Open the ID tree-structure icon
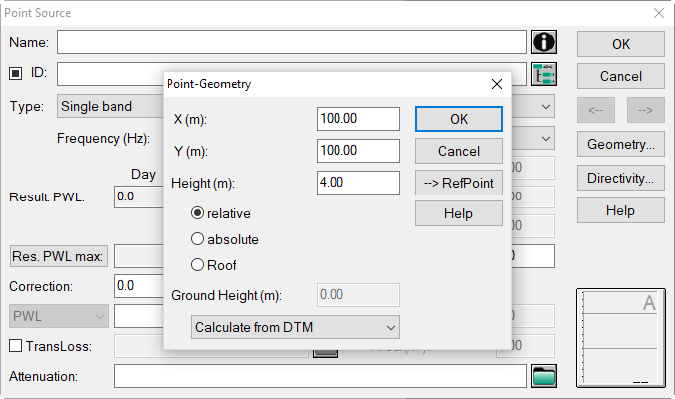Screen dimensions: 675x399 (544, 74)
